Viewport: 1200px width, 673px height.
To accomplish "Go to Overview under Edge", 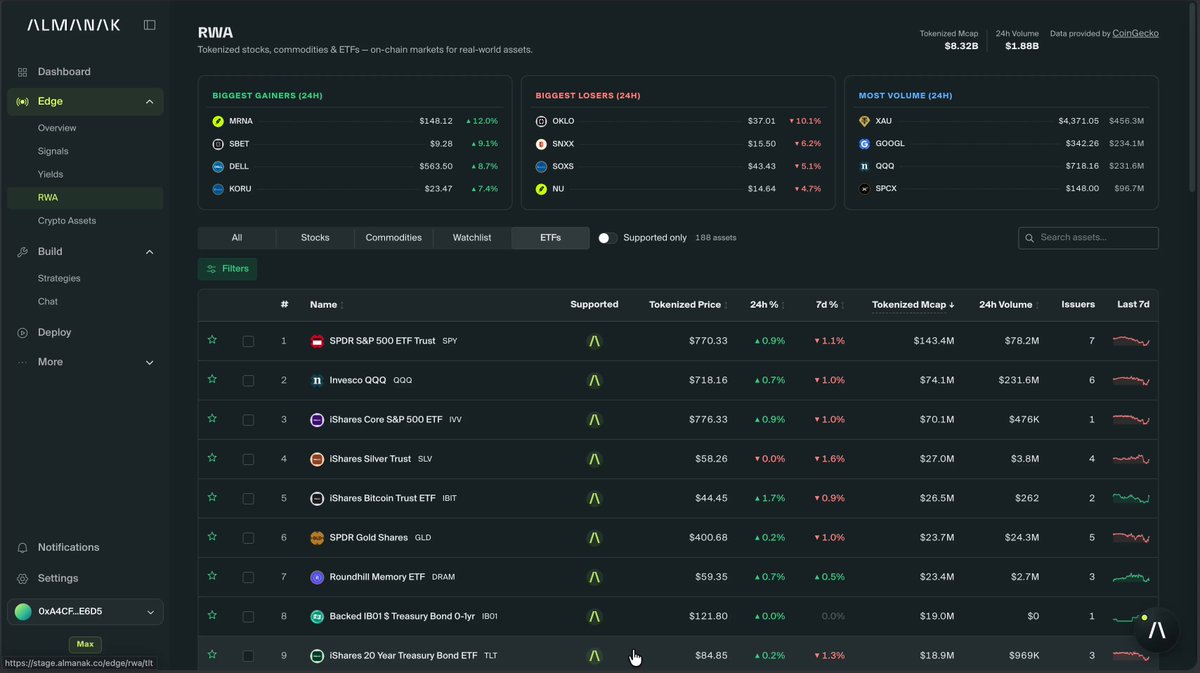I will [x=57, y=128].
